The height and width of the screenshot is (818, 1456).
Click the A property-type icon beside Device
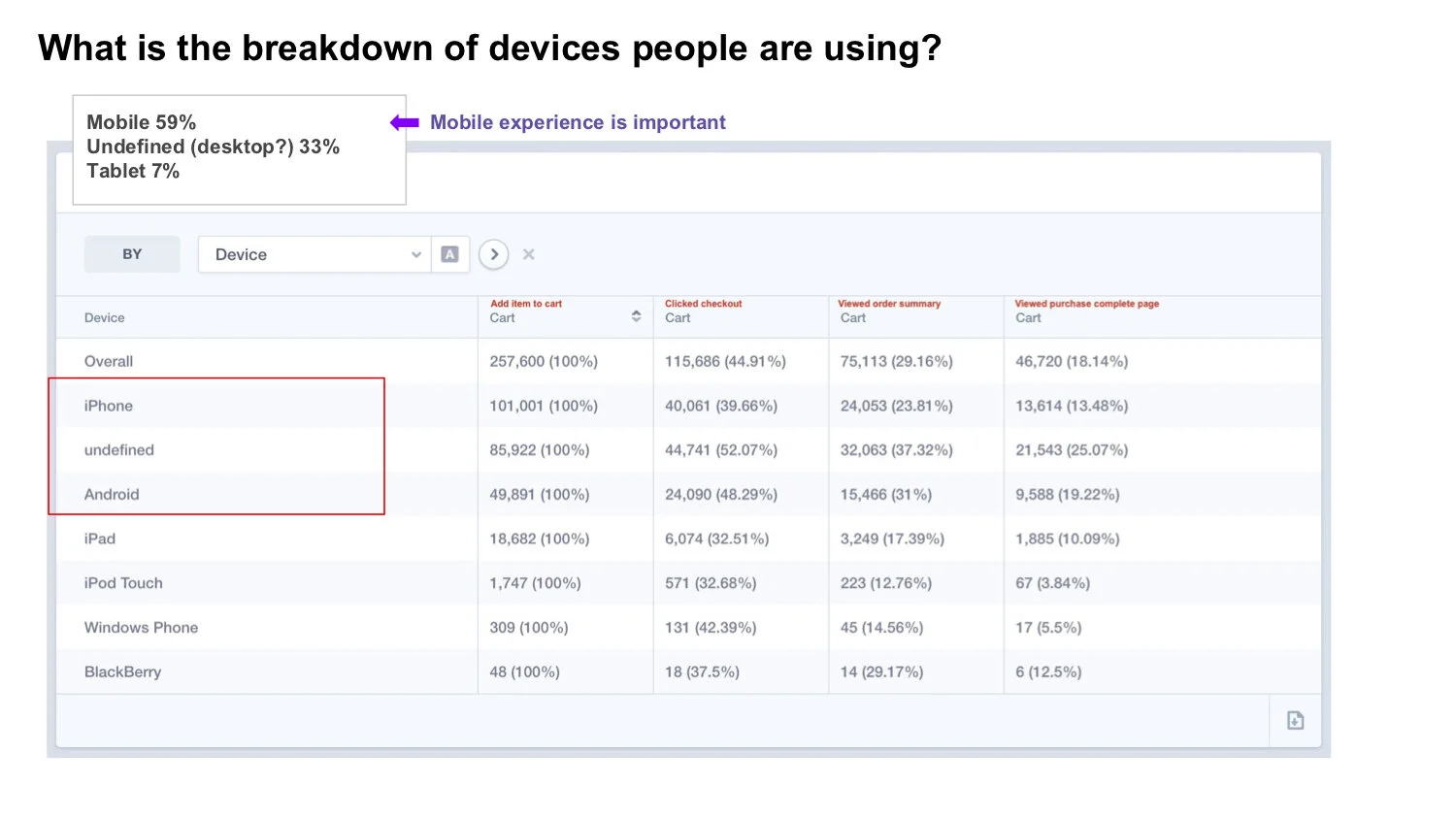(449, 254)
